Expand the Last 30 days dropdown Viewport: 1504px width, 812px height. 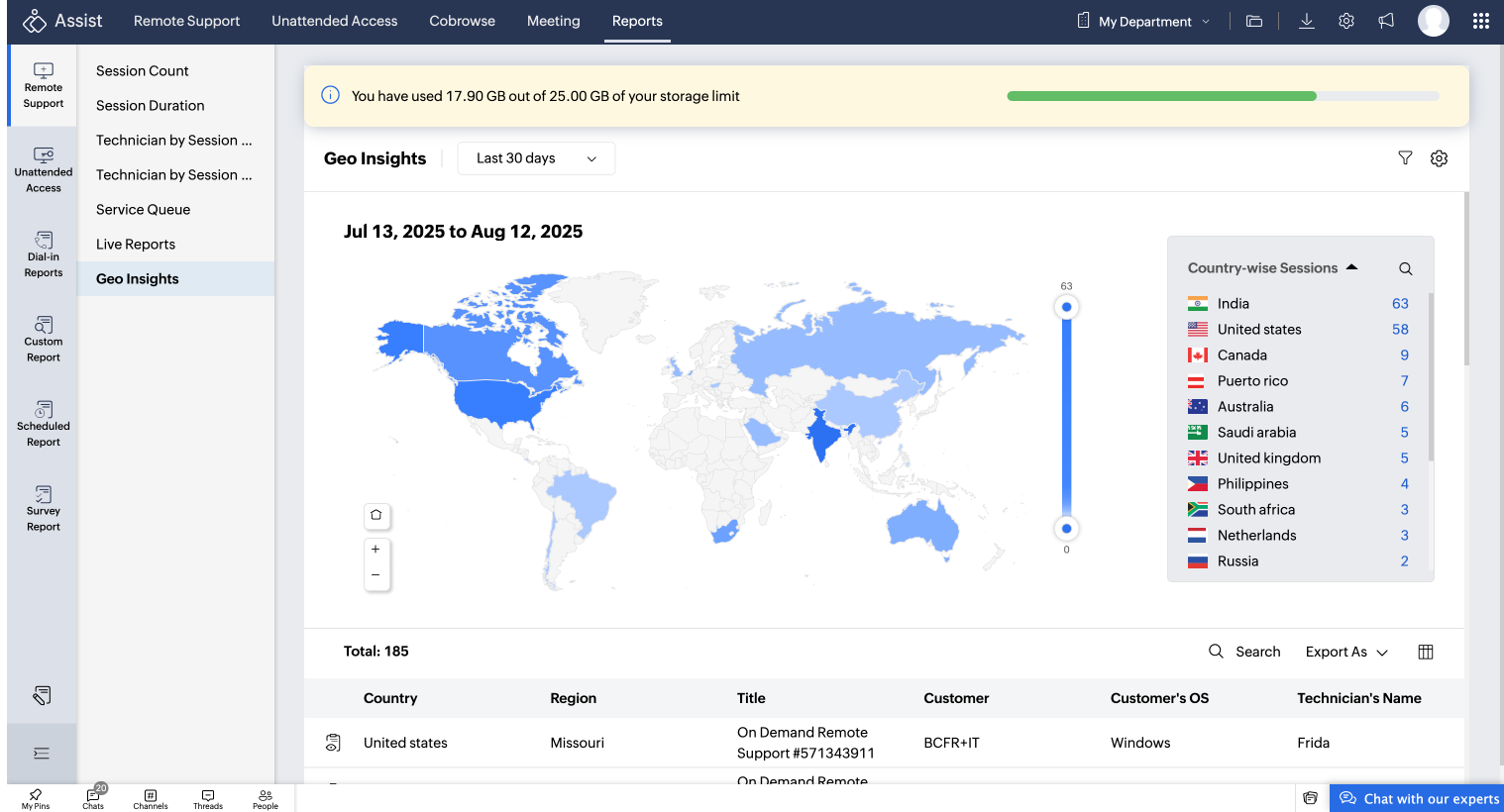(x=536, y=158)
